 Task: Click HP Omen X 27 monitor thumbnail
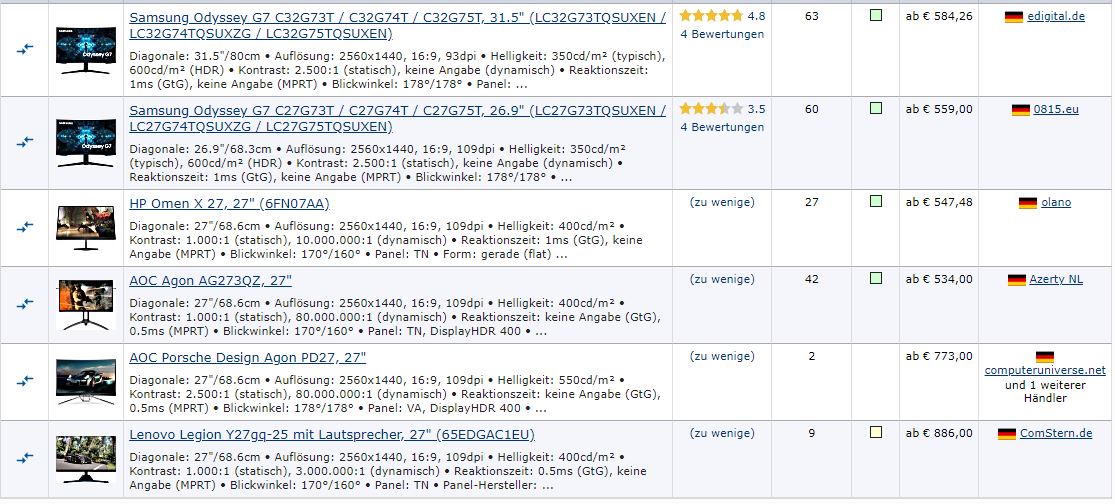click(x=86, y=227)
